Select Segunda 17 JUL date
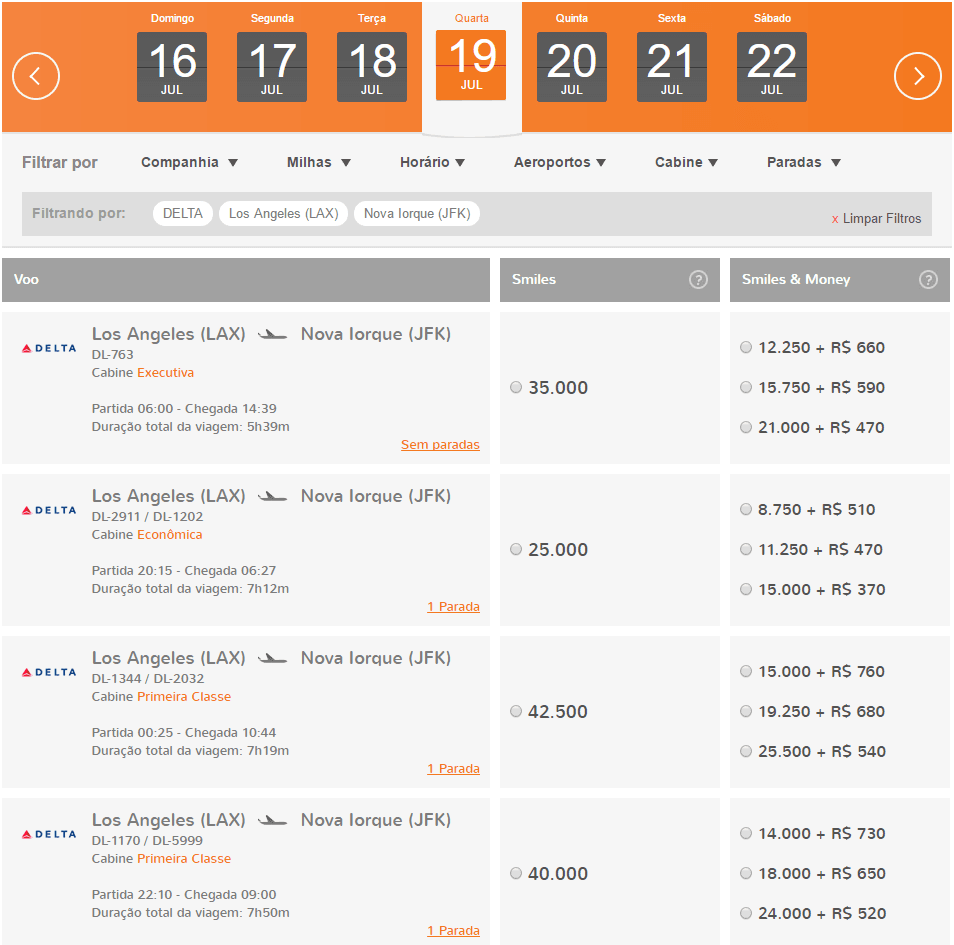Screen dimensions: 954x945 pos(271,66)
